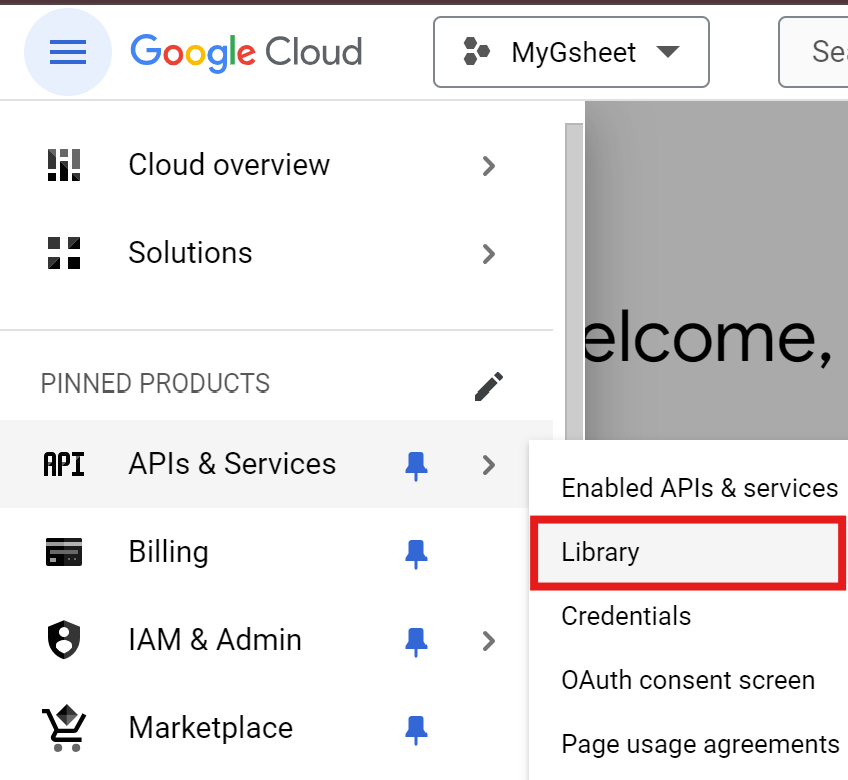Open the MyGsheet project selector dropdown
The image size is (848, 780).
tap(571, 52)
